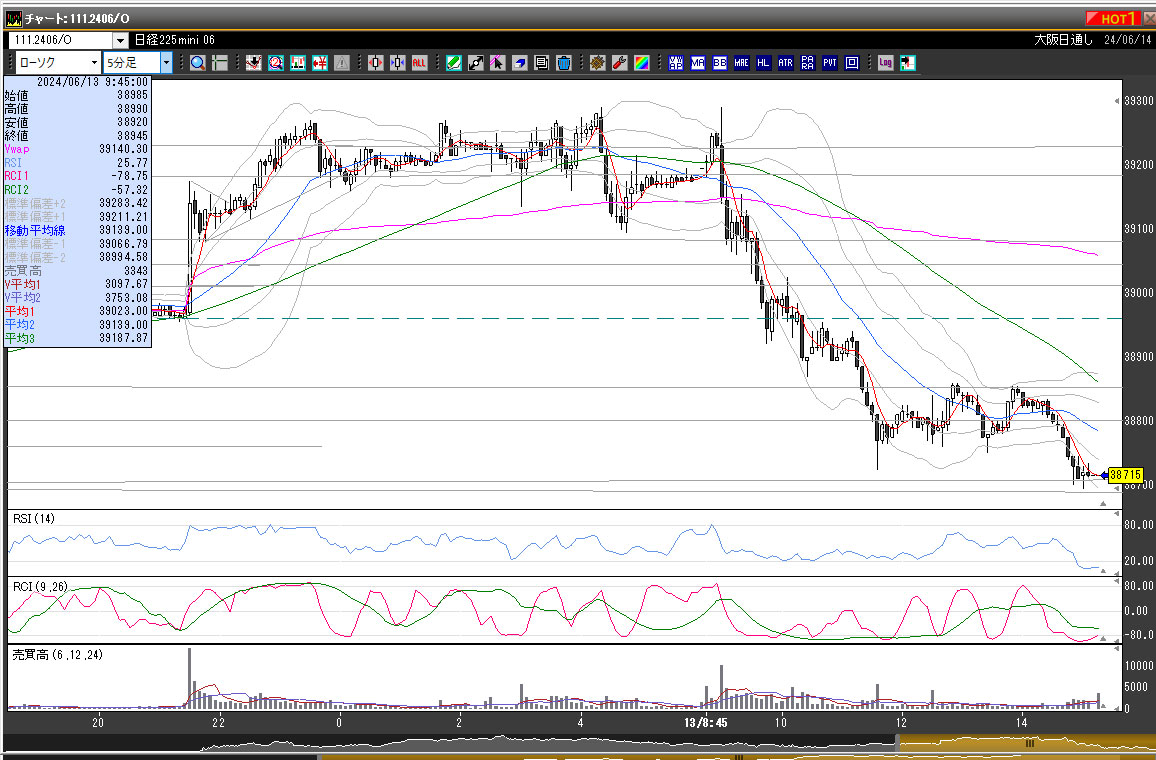Toggle the MAE envelope indicator
Screen dimensions: 1156x760
tap(742, 63)
